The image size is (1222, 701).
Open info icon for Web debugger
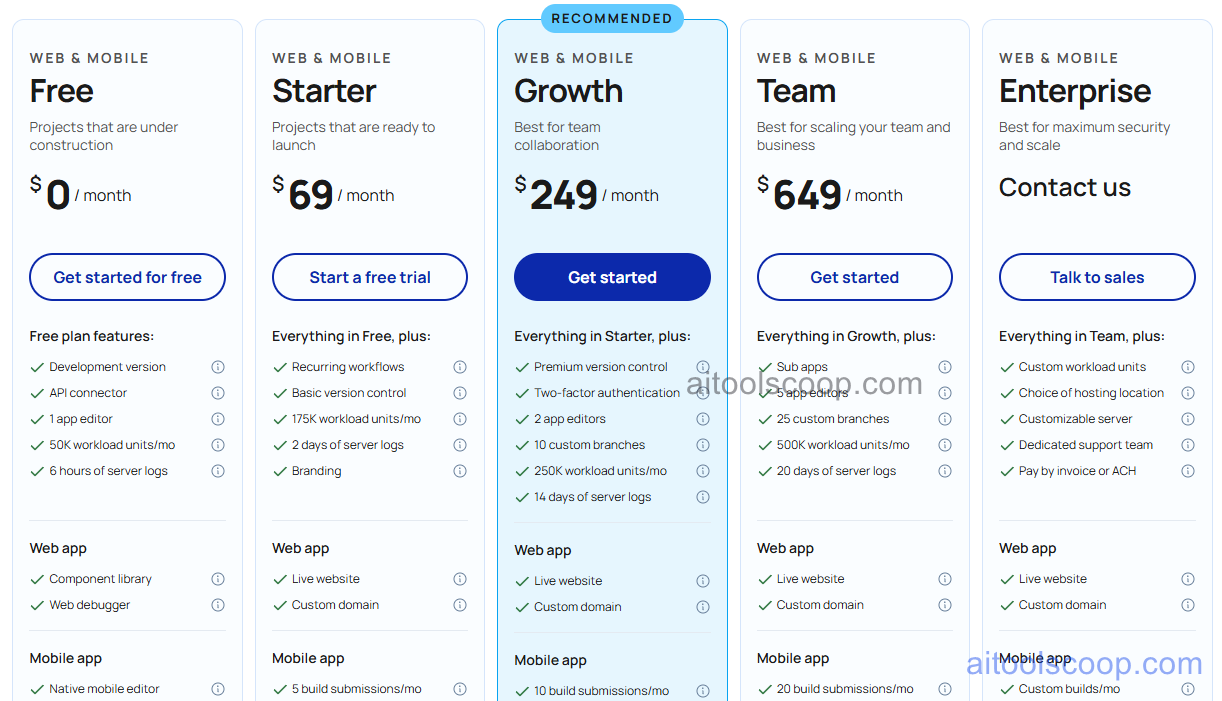coord(218,605)
